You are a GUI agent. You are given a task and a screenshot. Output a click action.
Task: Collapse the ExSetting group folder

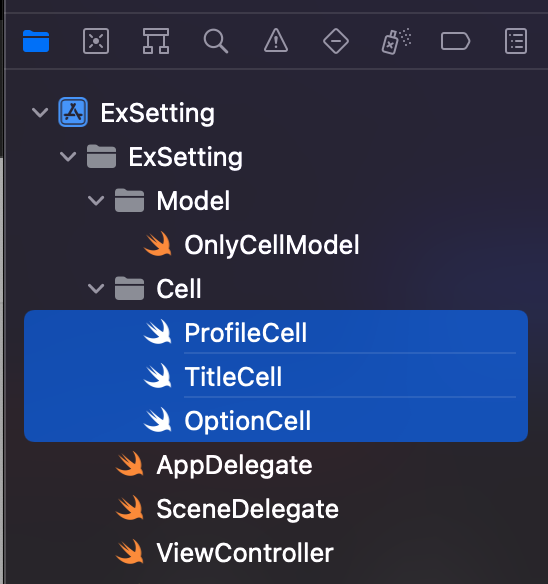(x=68, y=156)
